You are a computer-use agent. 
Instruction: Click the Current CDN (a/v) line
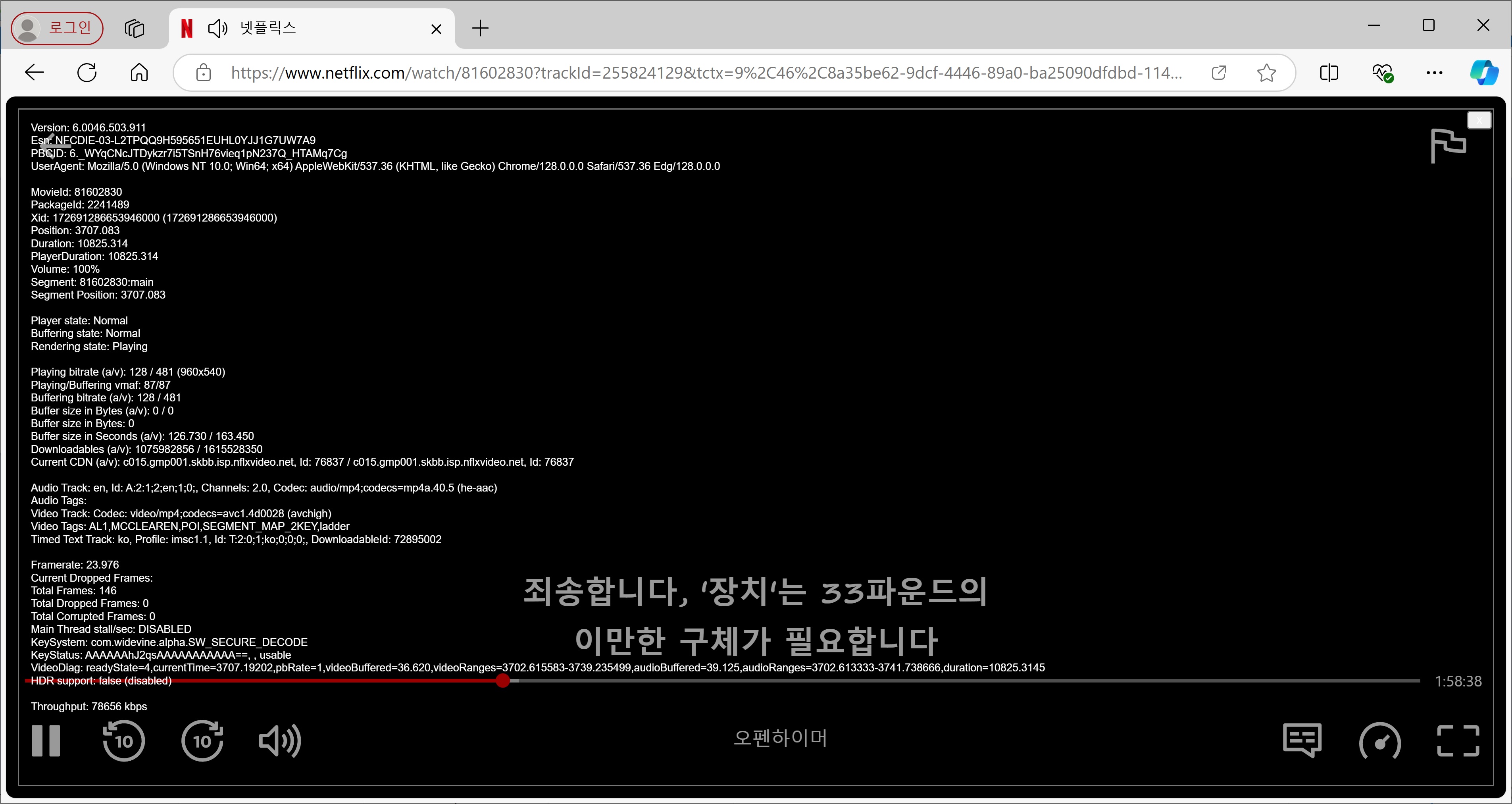click(302, 462)
